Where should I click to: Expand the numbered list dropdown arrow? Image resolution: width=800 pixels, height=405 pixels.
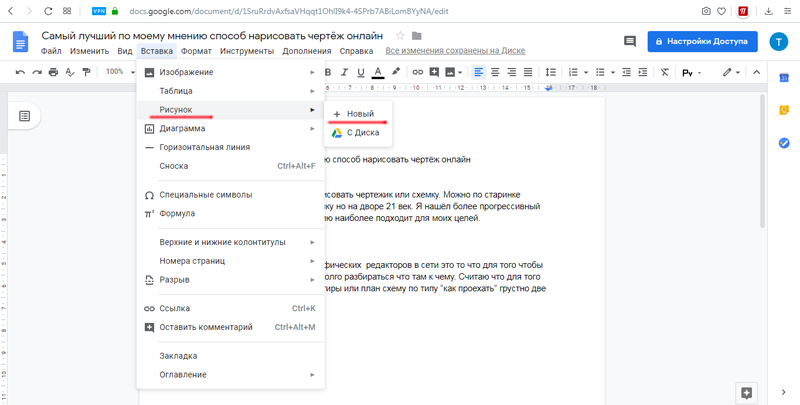586,72
